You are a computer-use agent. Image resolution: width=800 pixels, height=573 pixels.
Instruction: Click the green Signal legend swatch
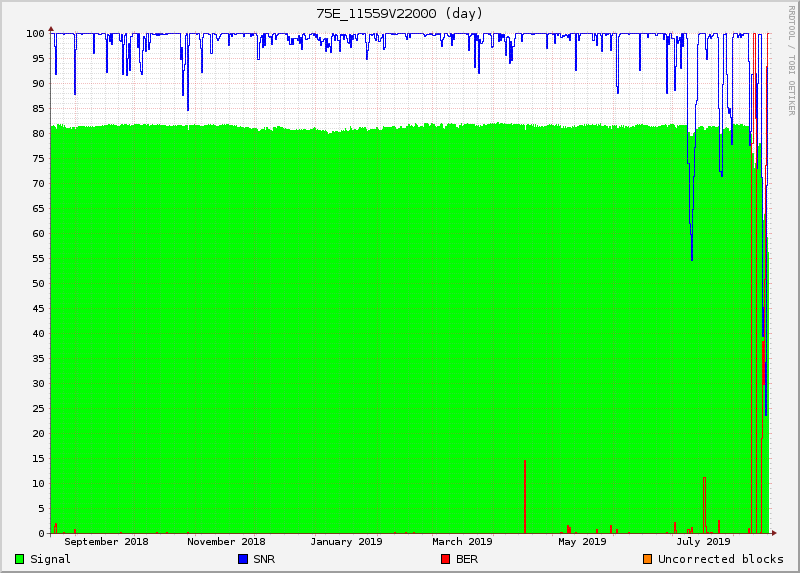click(19, 559)
